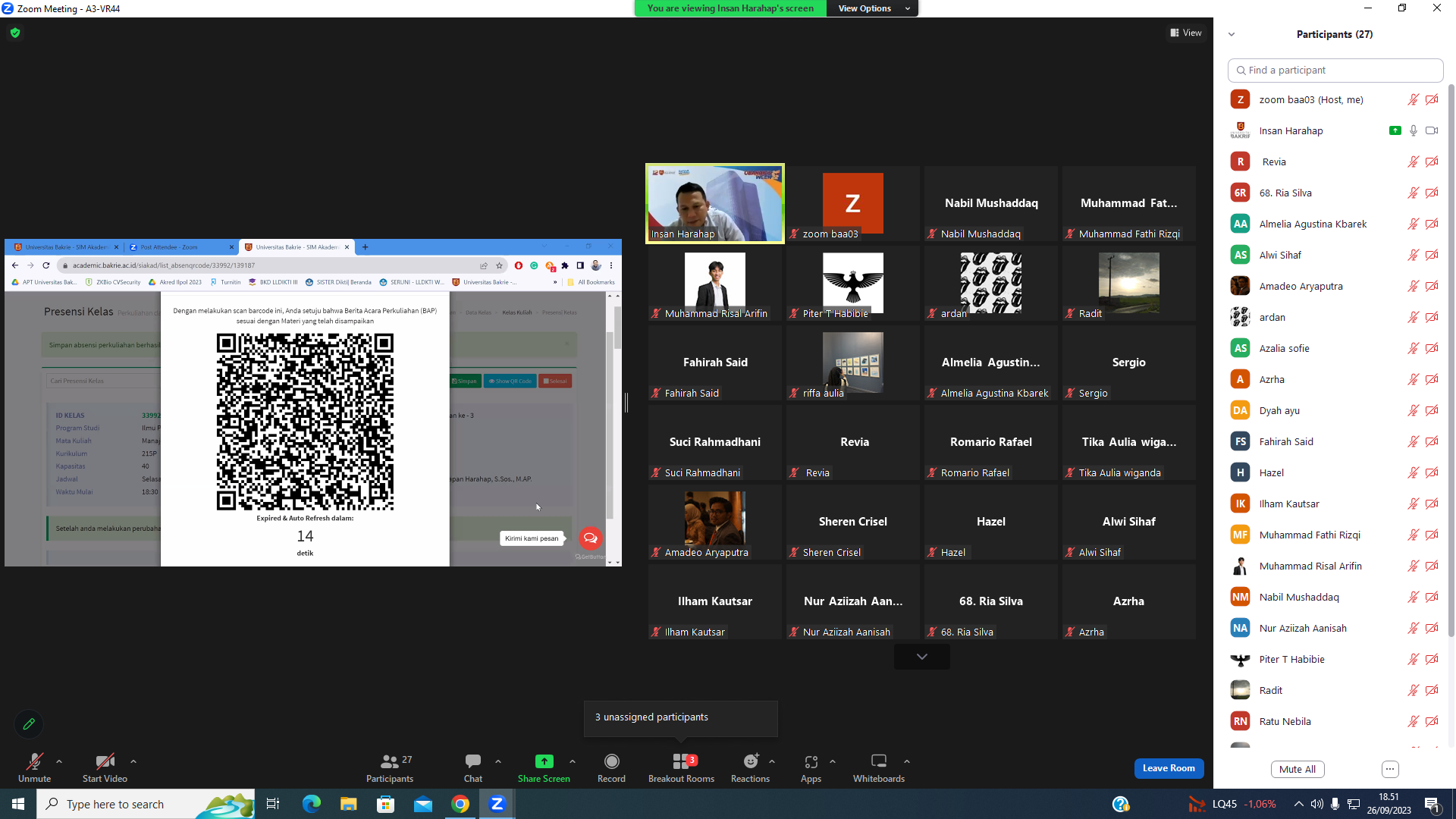
Task: Open the Reactions menu
Action: pyautogui.click(x=750, y=767)
